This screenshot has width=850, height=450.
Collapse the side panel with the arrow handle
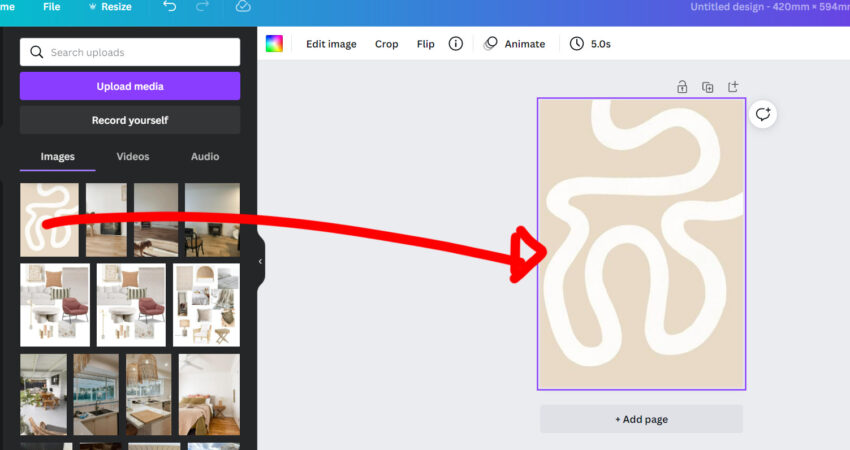coord(260,261)
